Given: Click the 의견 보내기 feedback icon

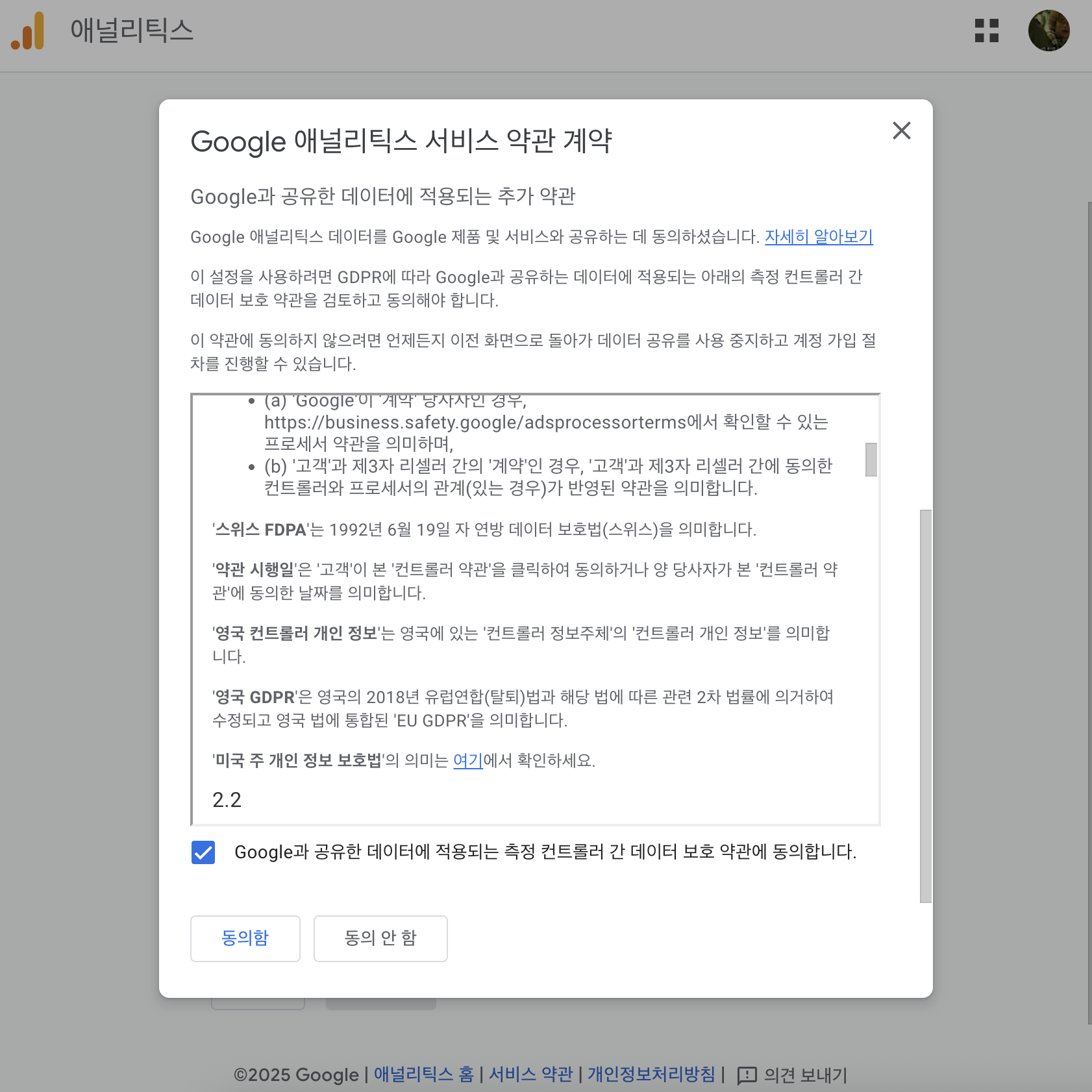Looking at the screenshot, I should point(747,1075).
